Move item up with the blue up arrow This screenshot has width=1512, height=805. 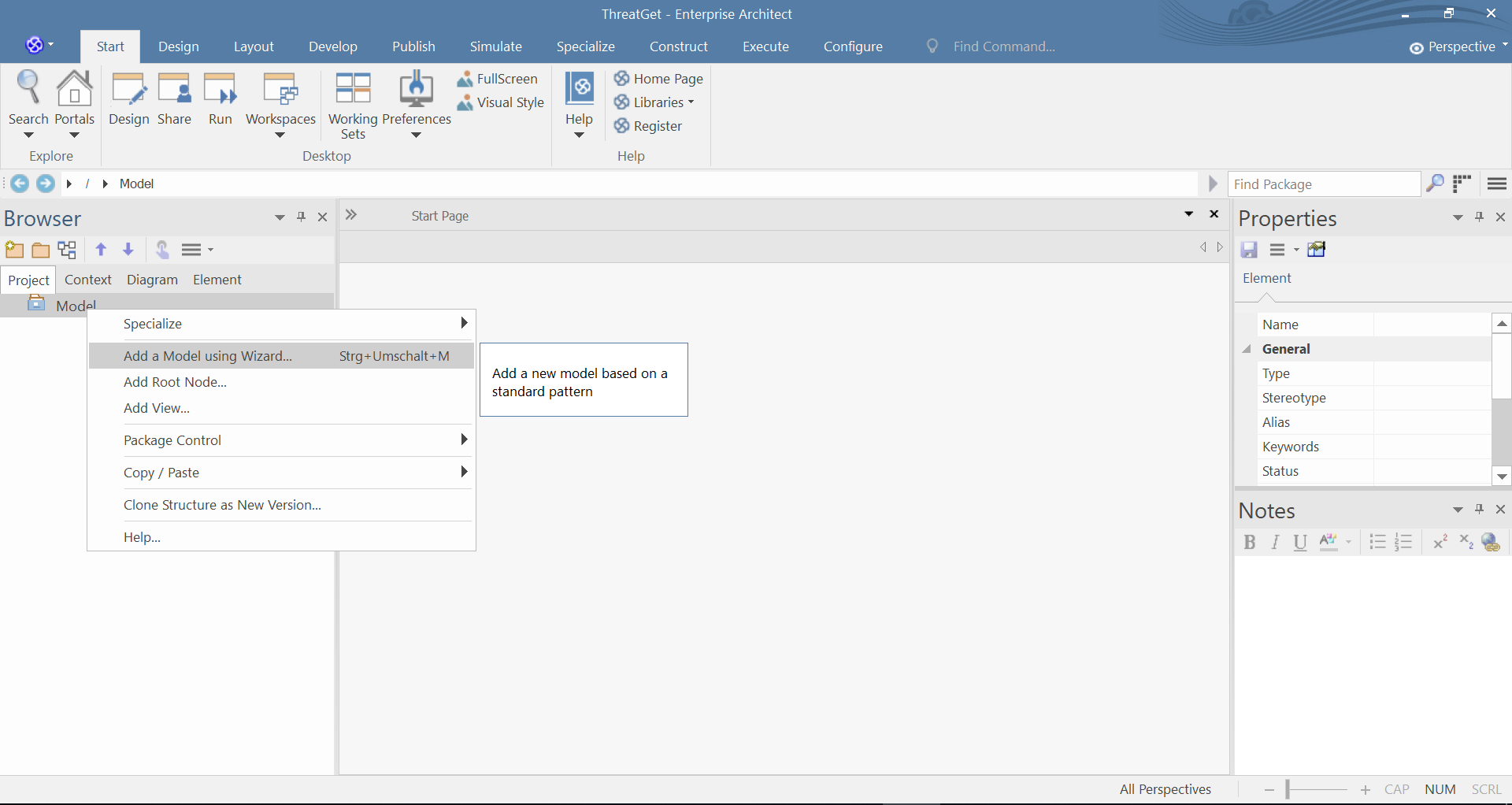[101, 250]
